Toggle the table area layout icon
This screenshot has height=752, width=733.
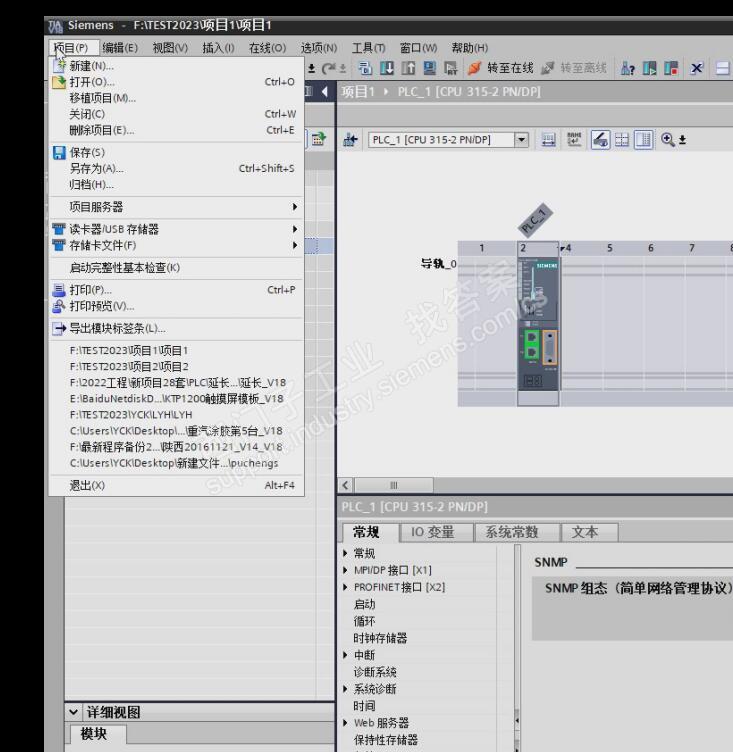(643, 140)
